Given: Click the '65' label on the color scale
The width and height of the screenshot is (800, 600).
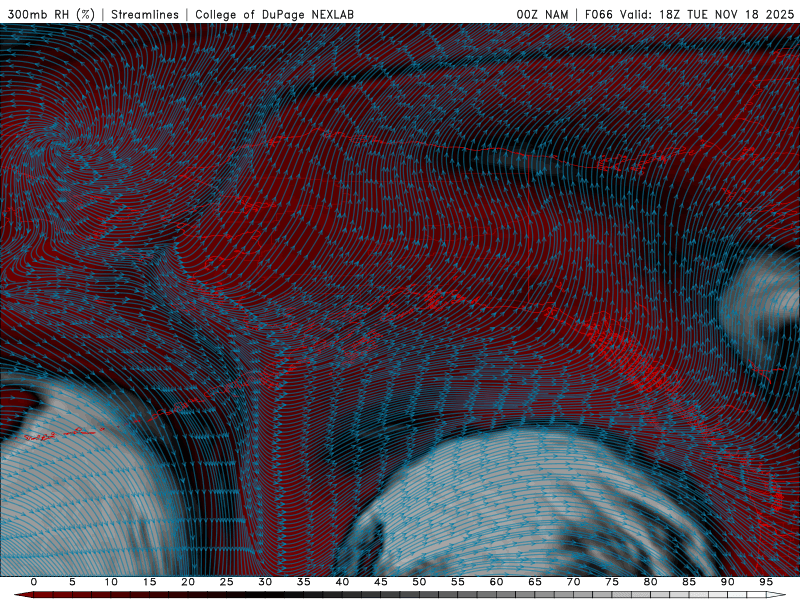Looking at the screenshot, I should (x=535, y=582).
